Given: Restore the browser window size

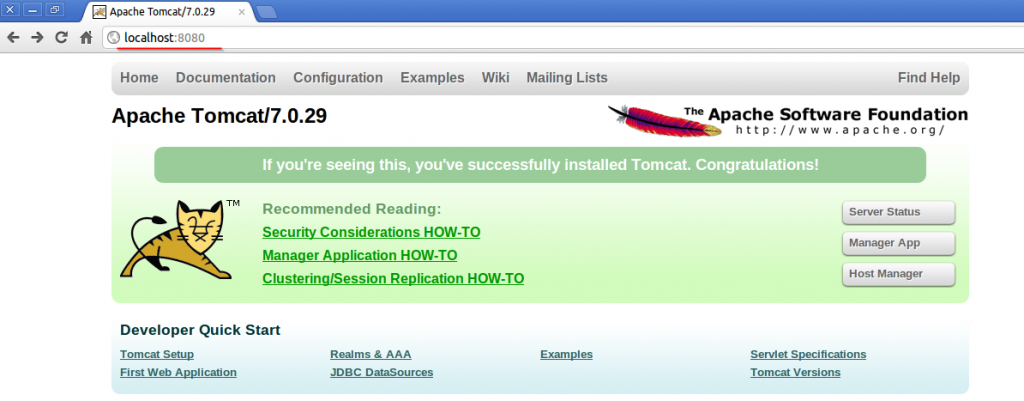Looking at the screenshot, I should (55, 10).
